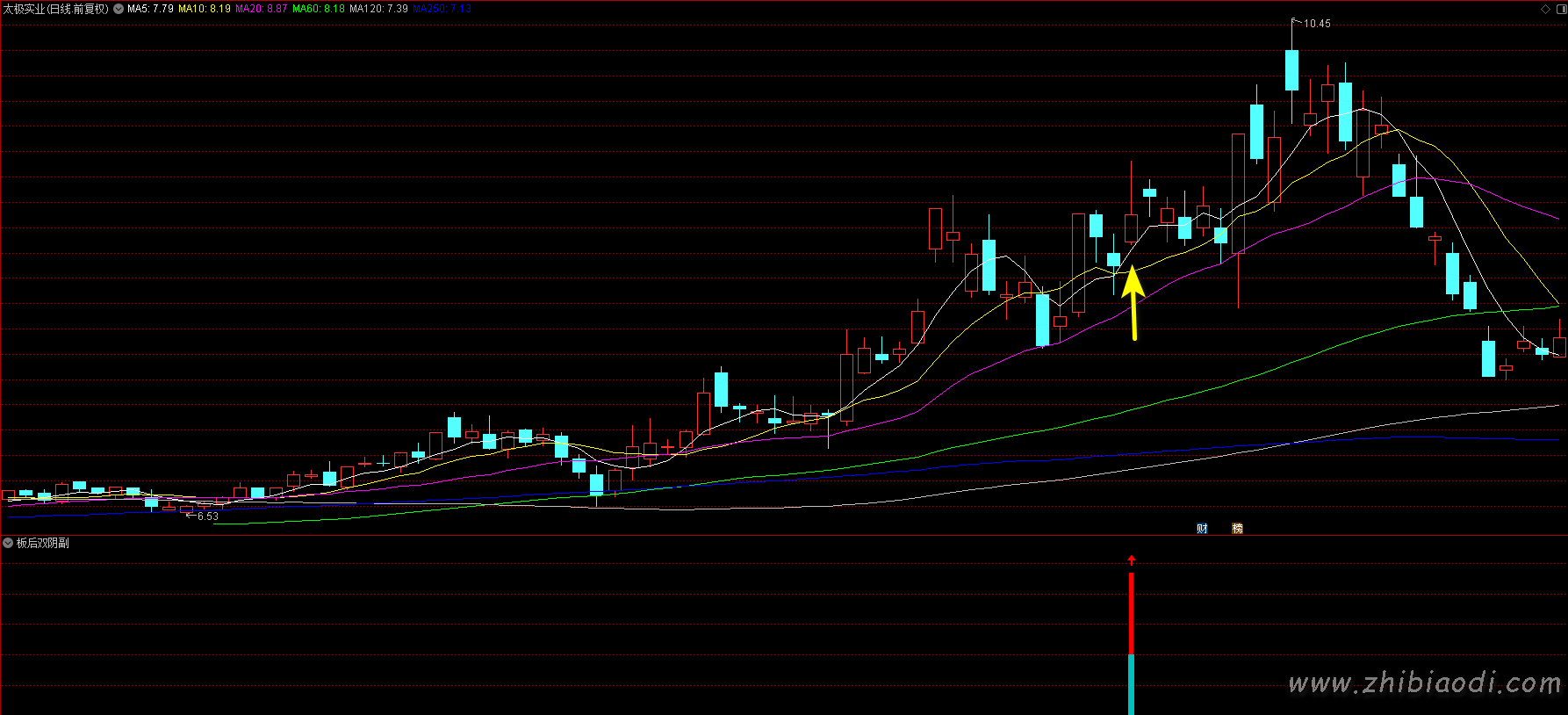Click the magenta MA20 indicator label

click(261, 9)
